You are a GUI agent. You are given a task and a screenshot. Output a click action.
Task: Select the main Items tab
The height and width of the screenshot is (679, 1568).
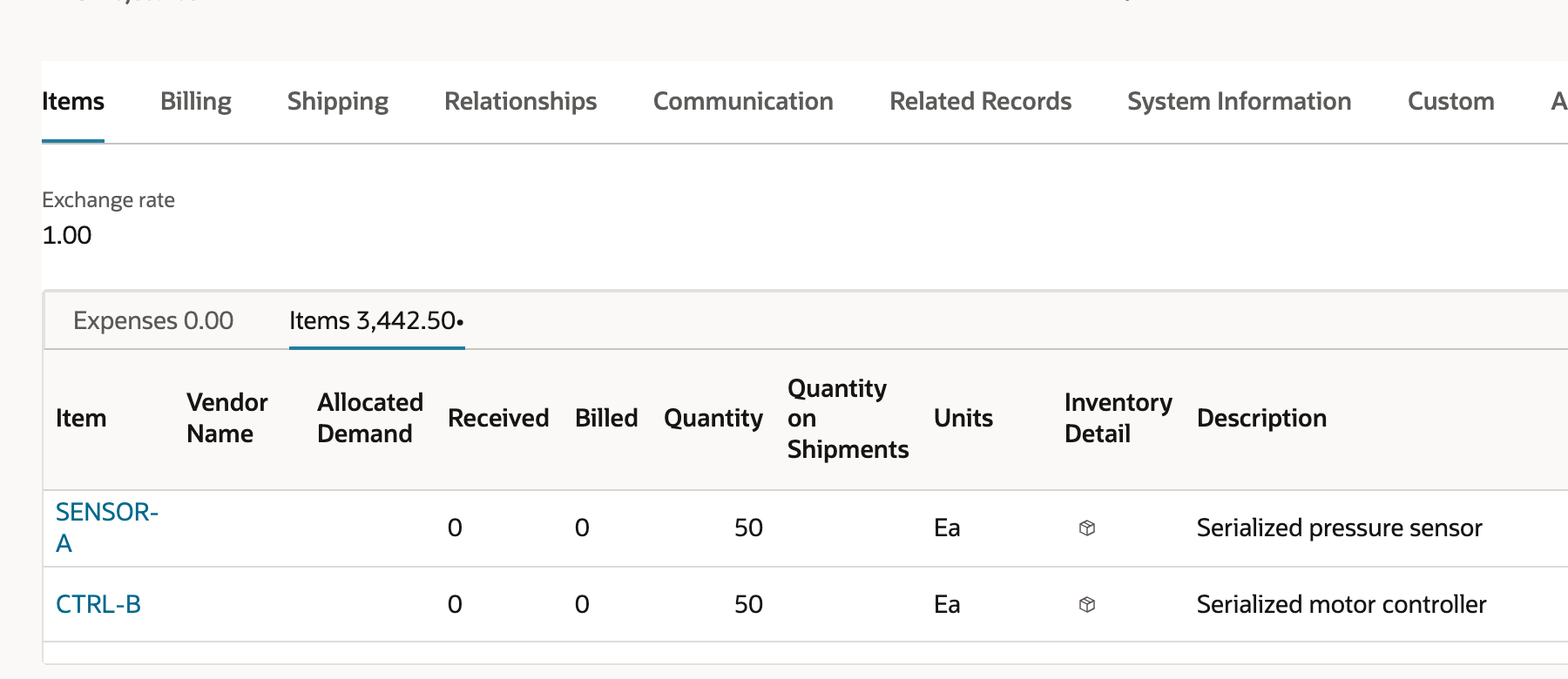73,101
